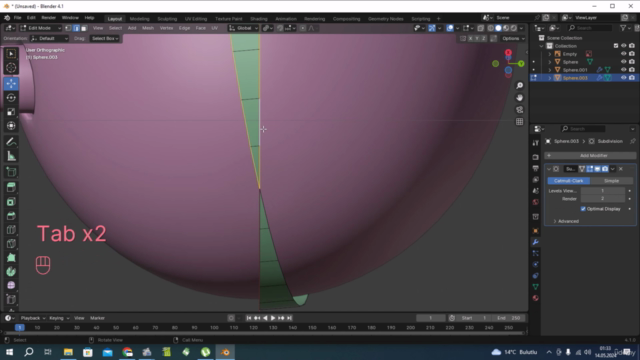Screen dimensions: 640x360
Task: Hide Empty object via eye icon
Action: click(x=623, y=54)
